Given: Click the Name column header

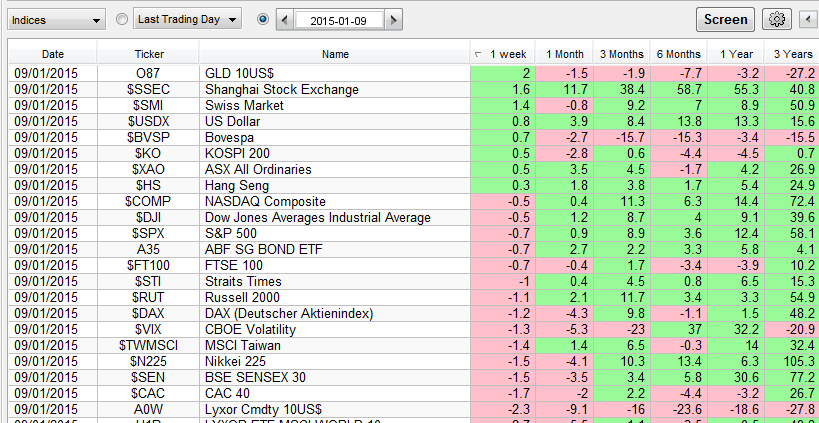Looking at the screenshot, I should click(x=335, y=54).
